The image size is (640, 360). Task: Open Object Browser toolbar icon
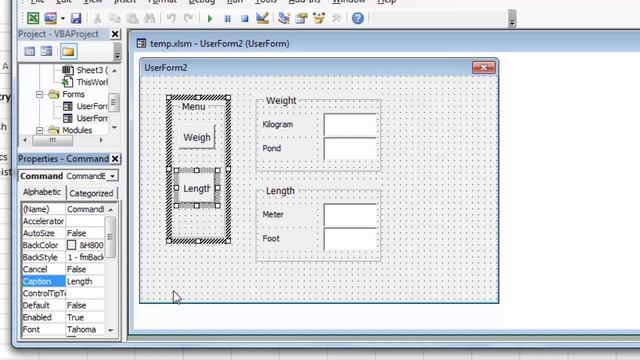(319, 18)
